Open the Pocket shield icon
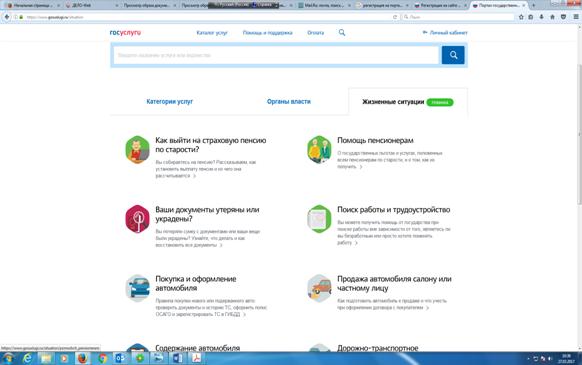 pos(563,17)
